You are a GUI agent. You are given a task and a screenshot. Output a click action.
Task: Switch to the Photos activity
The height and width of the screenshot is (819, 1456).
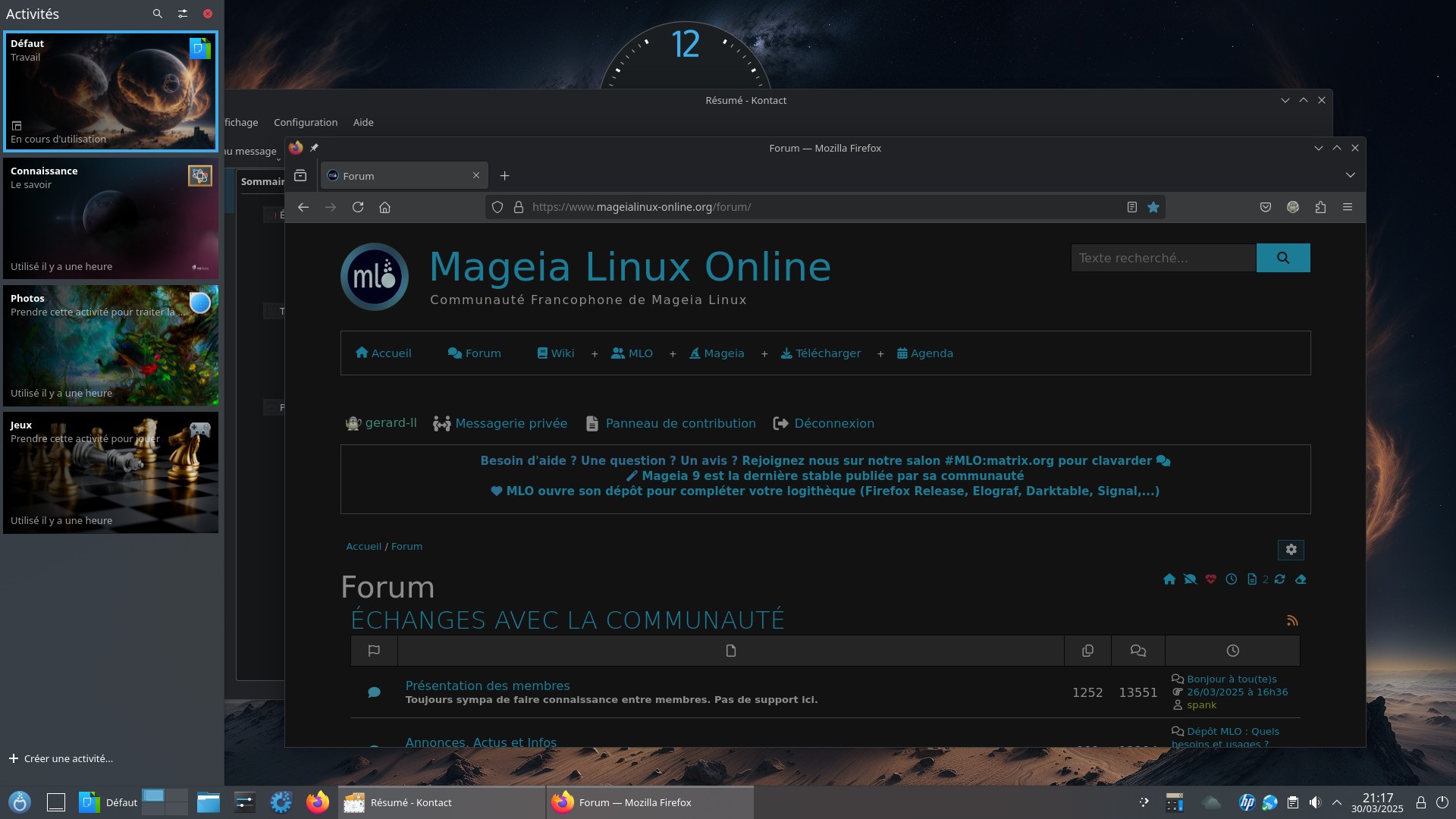point(111,345)
